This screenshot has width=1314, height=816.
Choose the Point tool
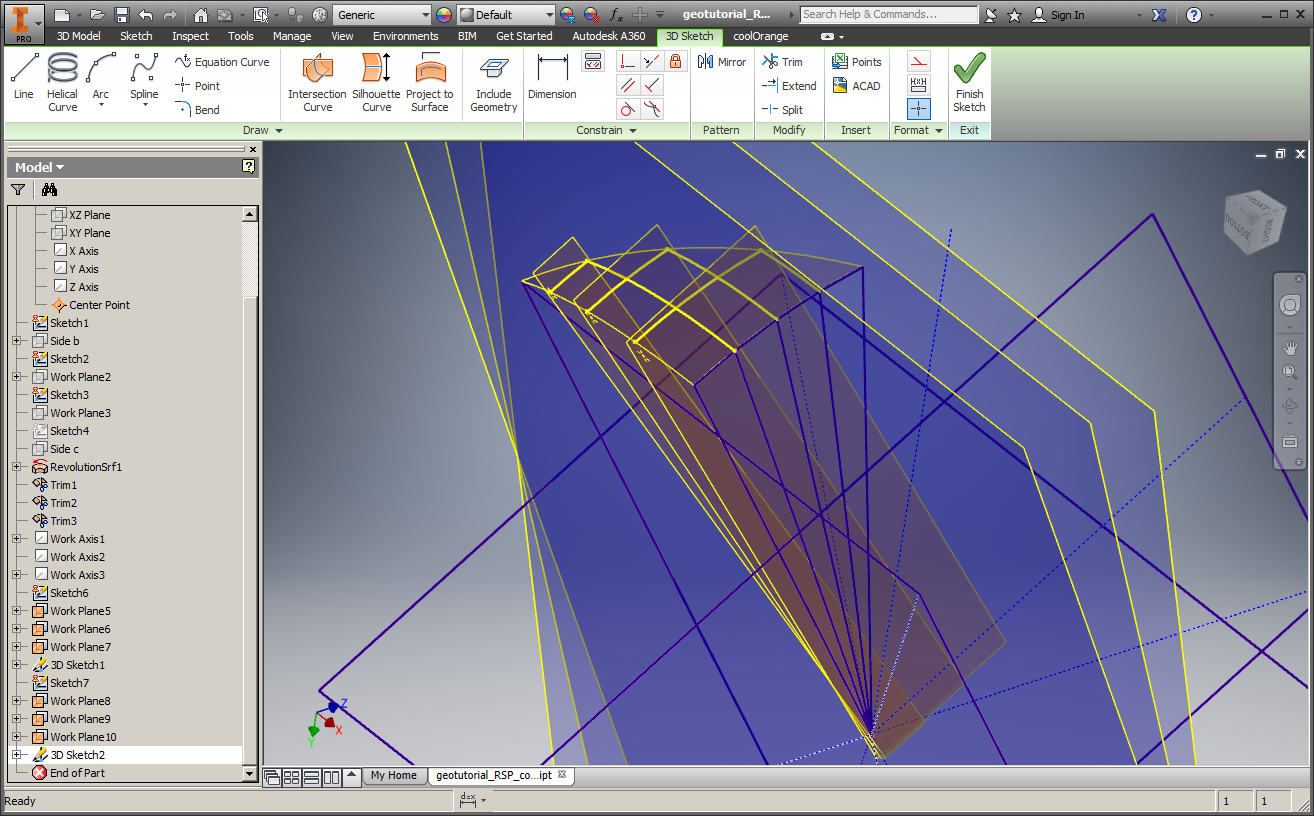(197, 86)
